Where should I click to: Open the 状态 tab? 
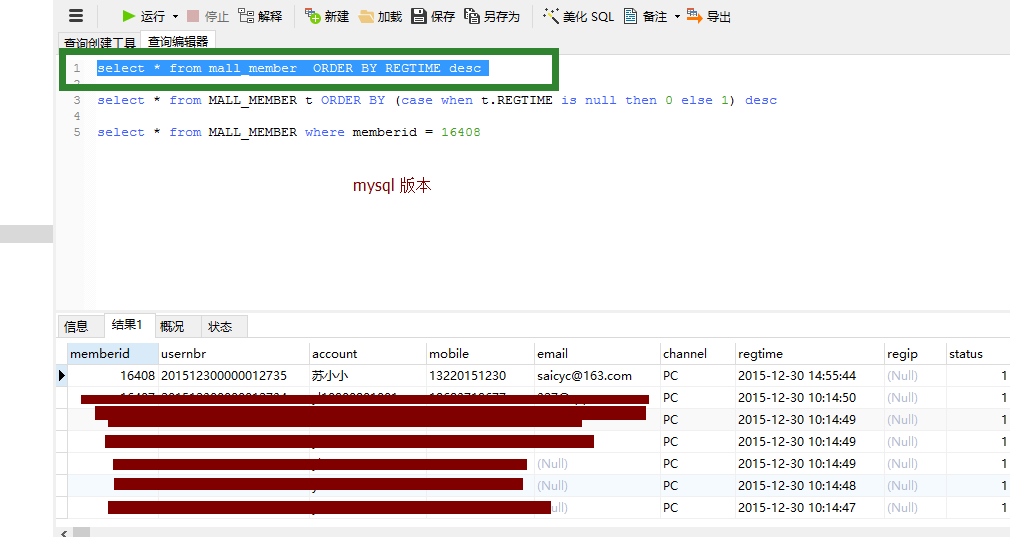[x=220, y=326]
